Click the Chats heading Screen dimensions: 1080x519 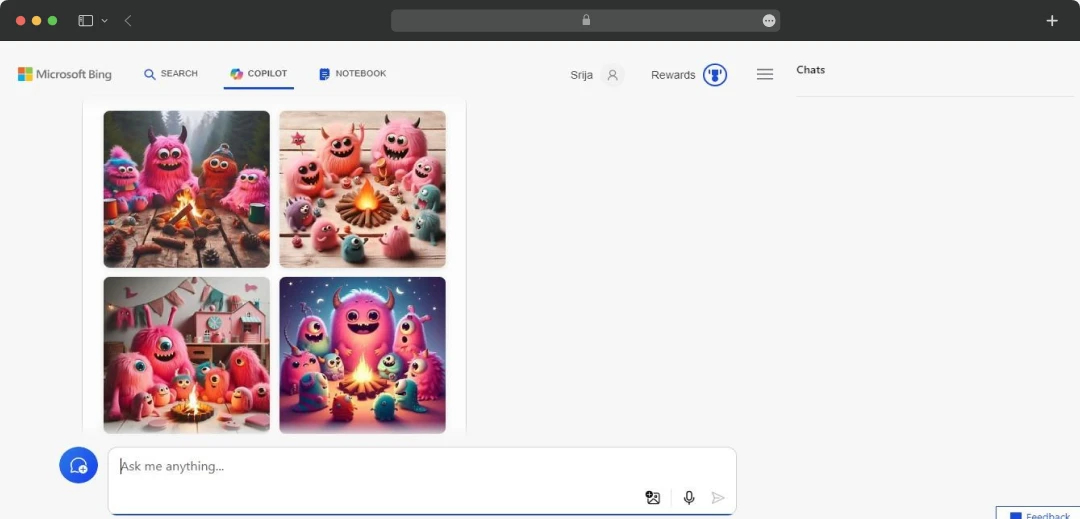(811, 70)
